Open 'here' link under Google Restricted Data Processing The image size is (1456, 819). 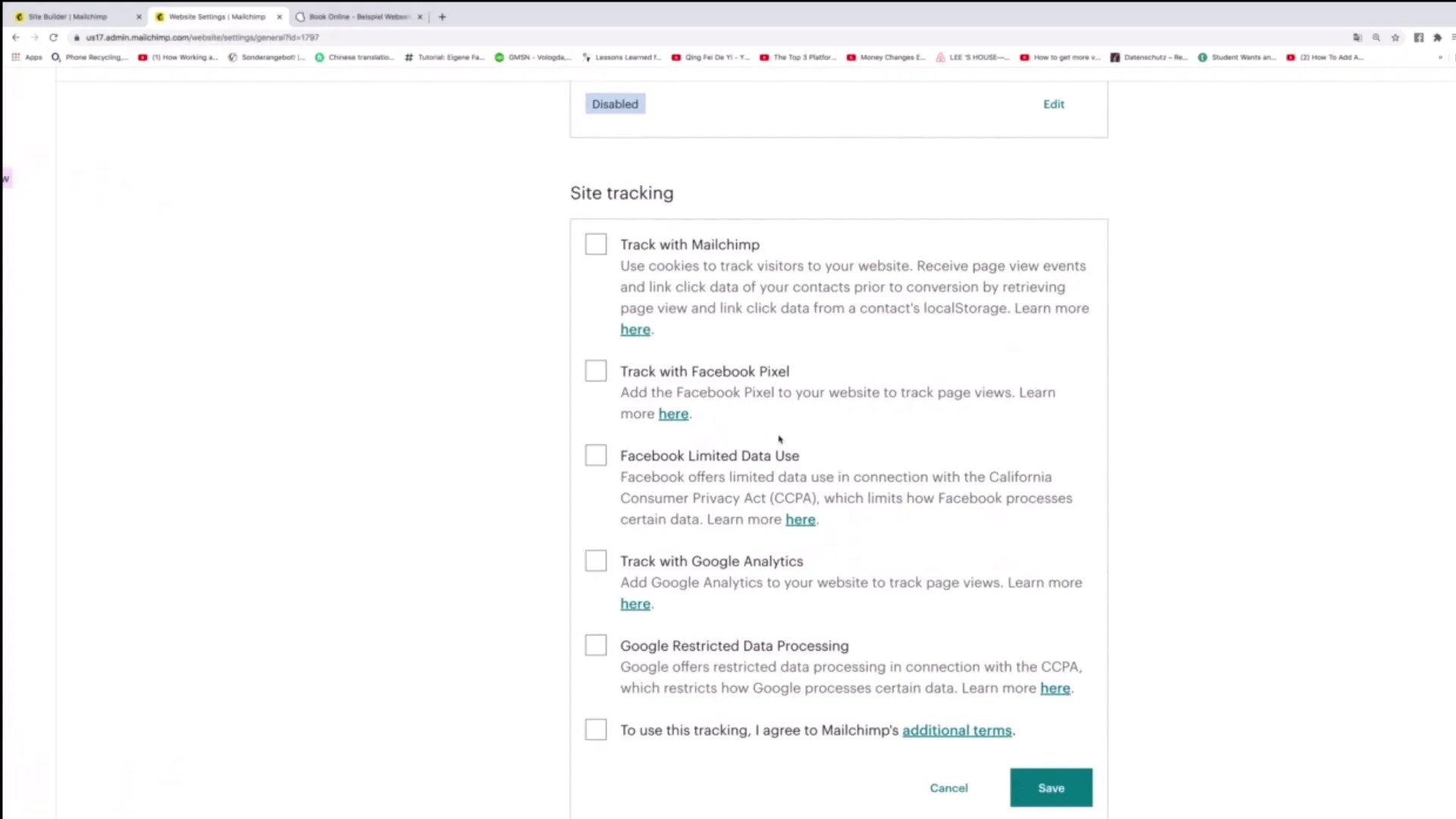[1055, 689]
